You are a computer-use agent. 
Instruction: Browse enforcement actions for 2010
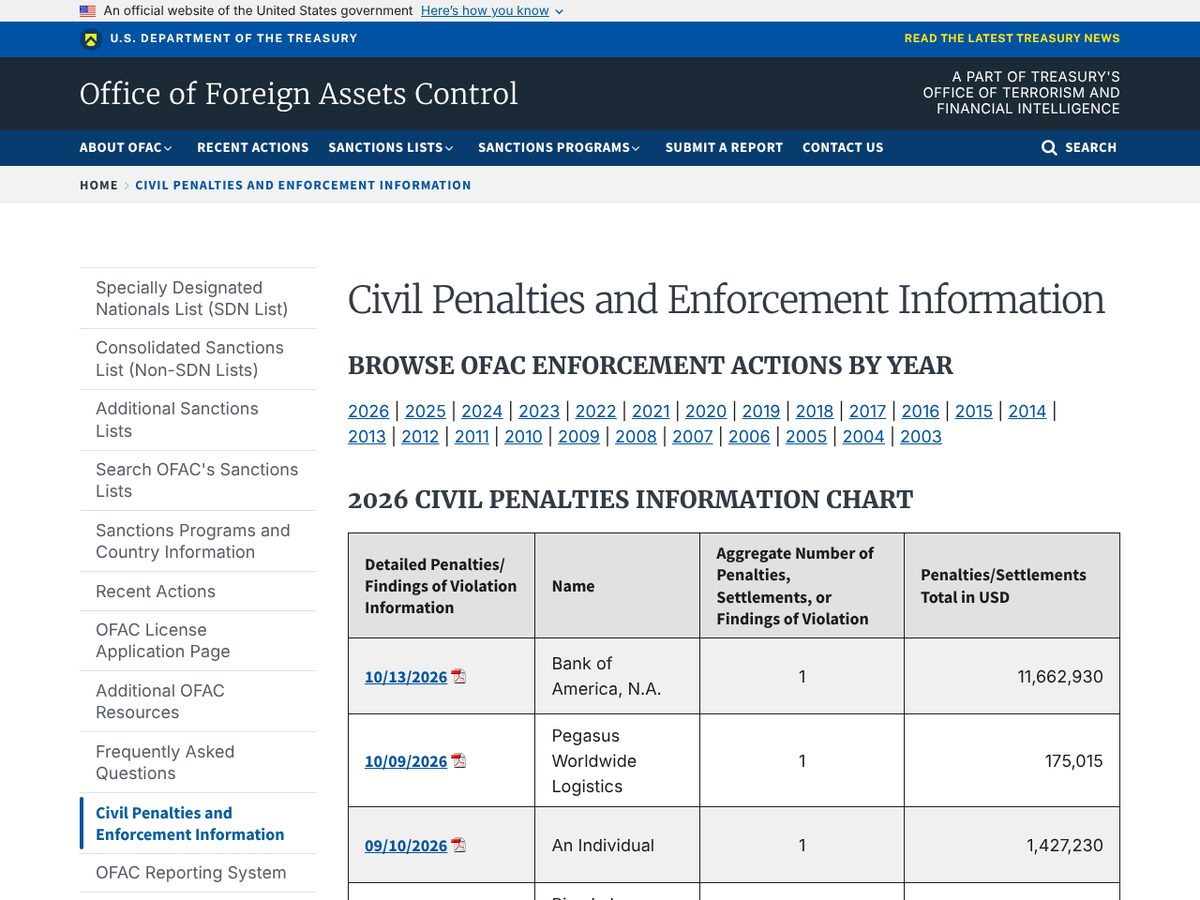coord(523,437)
